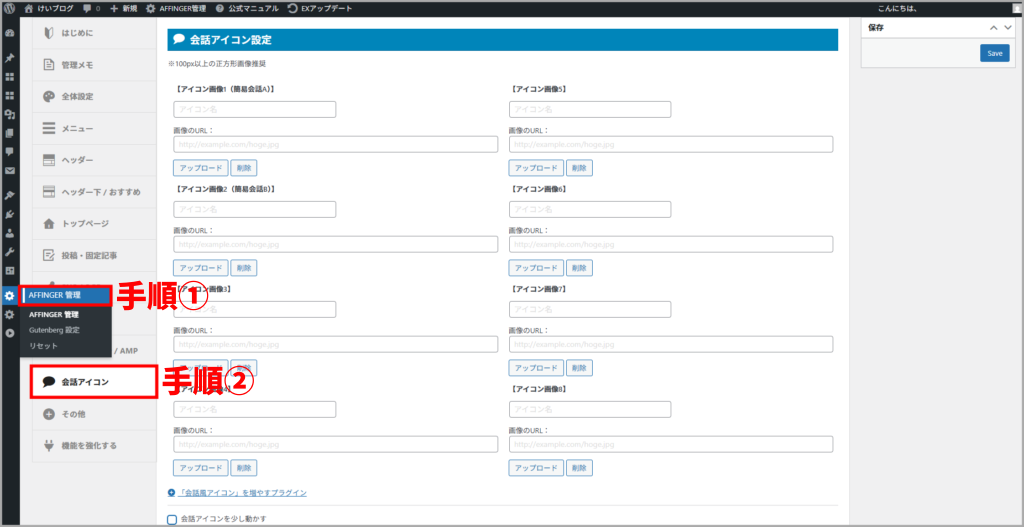
Task: Click アップロード under アイコン画像1
Action: (x=200, y=168)
